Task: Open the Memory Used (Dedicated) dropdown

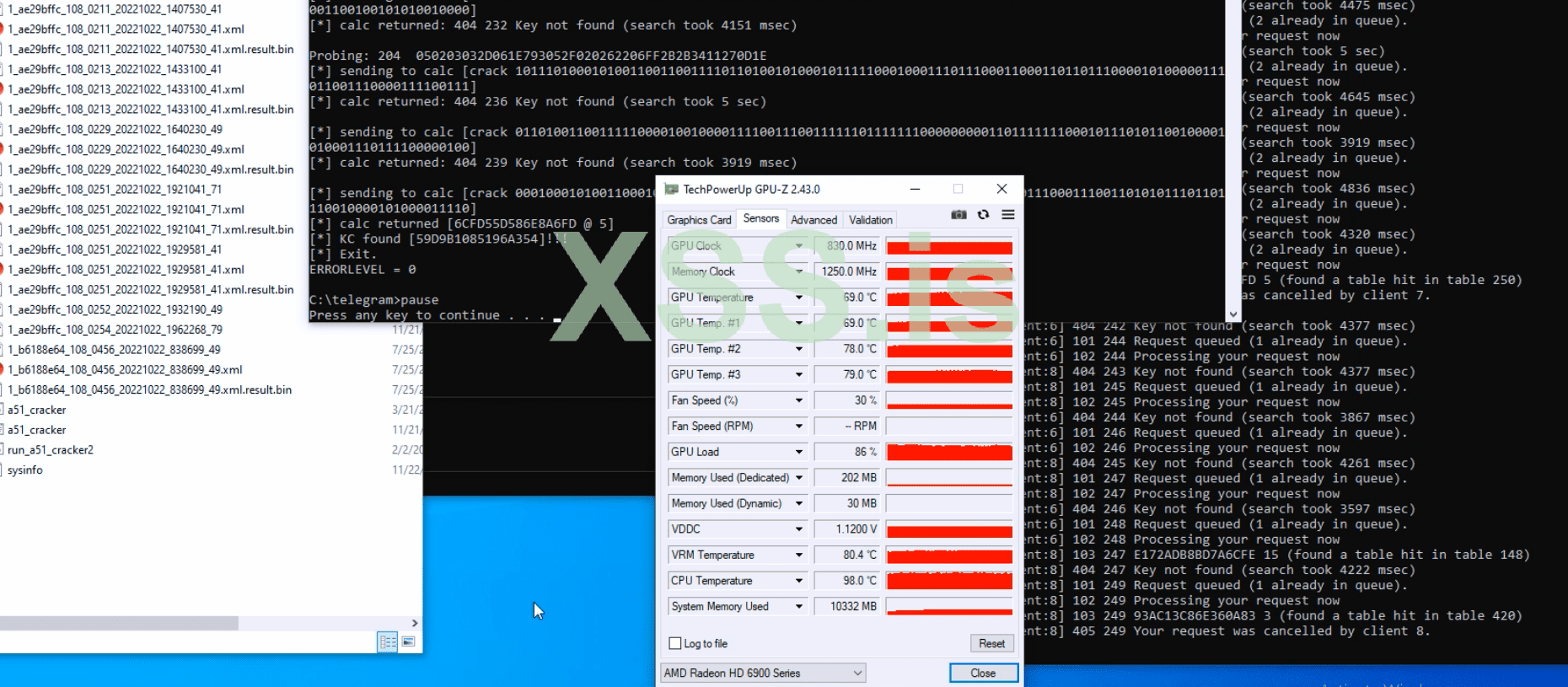Action: (x=799, y=478)
